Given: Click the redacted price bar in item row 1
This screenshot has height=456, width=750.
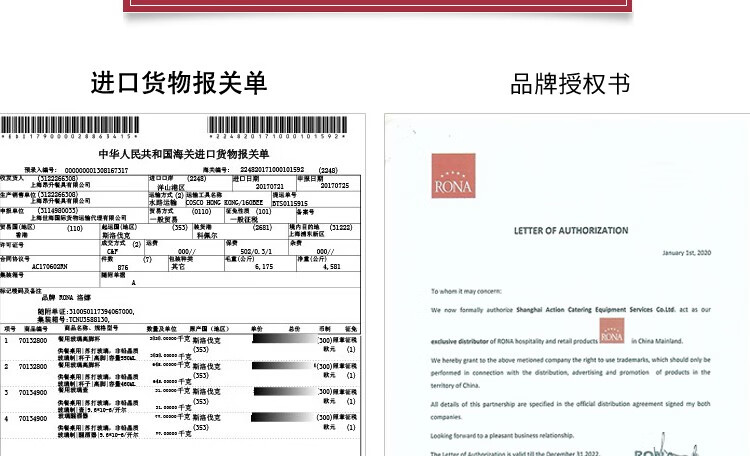Looking at the screenshot, I should point(285,339).
